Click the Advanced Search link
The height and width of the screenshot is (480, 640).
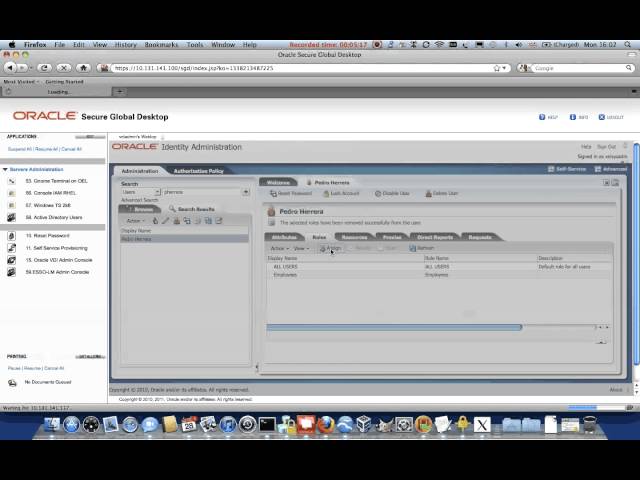coord(139,200)
